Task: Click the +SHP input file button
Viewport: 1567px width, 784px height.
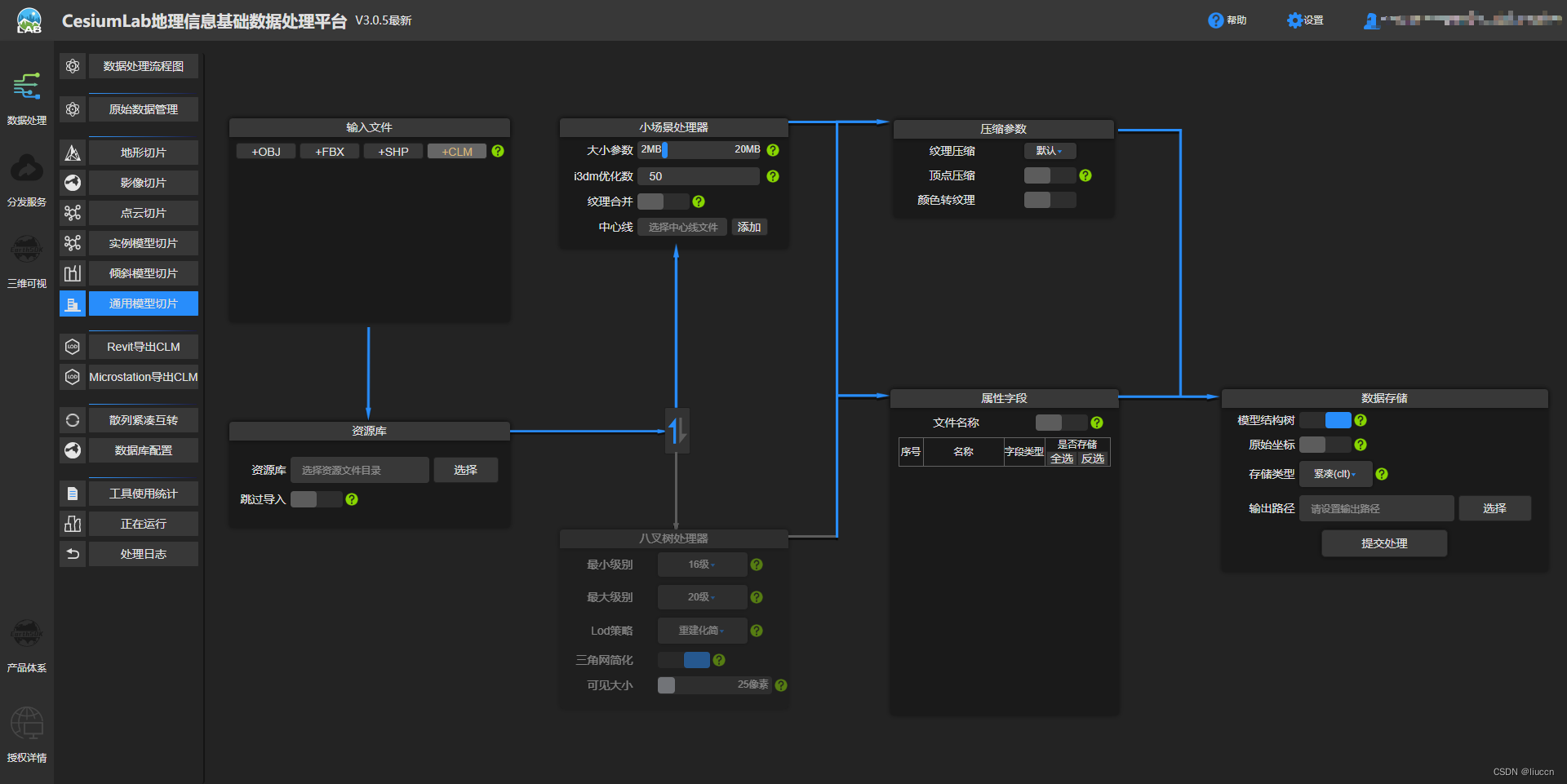Action: (393, 152)
